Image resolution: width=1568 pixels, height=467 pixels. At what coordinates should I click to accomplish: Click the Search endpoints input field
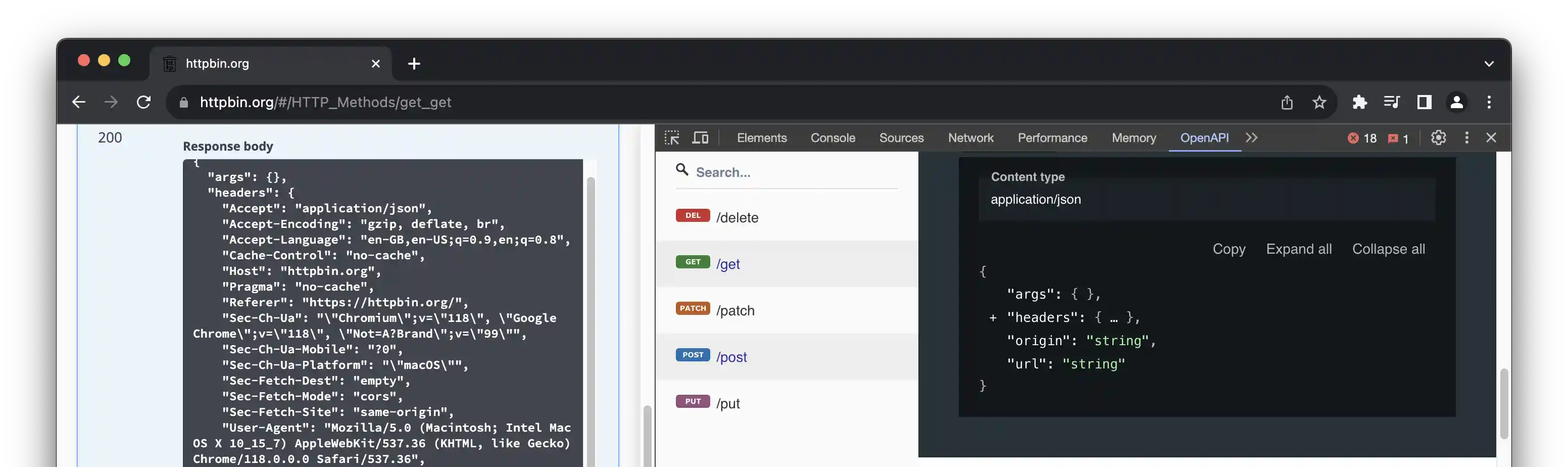[796, 172]
